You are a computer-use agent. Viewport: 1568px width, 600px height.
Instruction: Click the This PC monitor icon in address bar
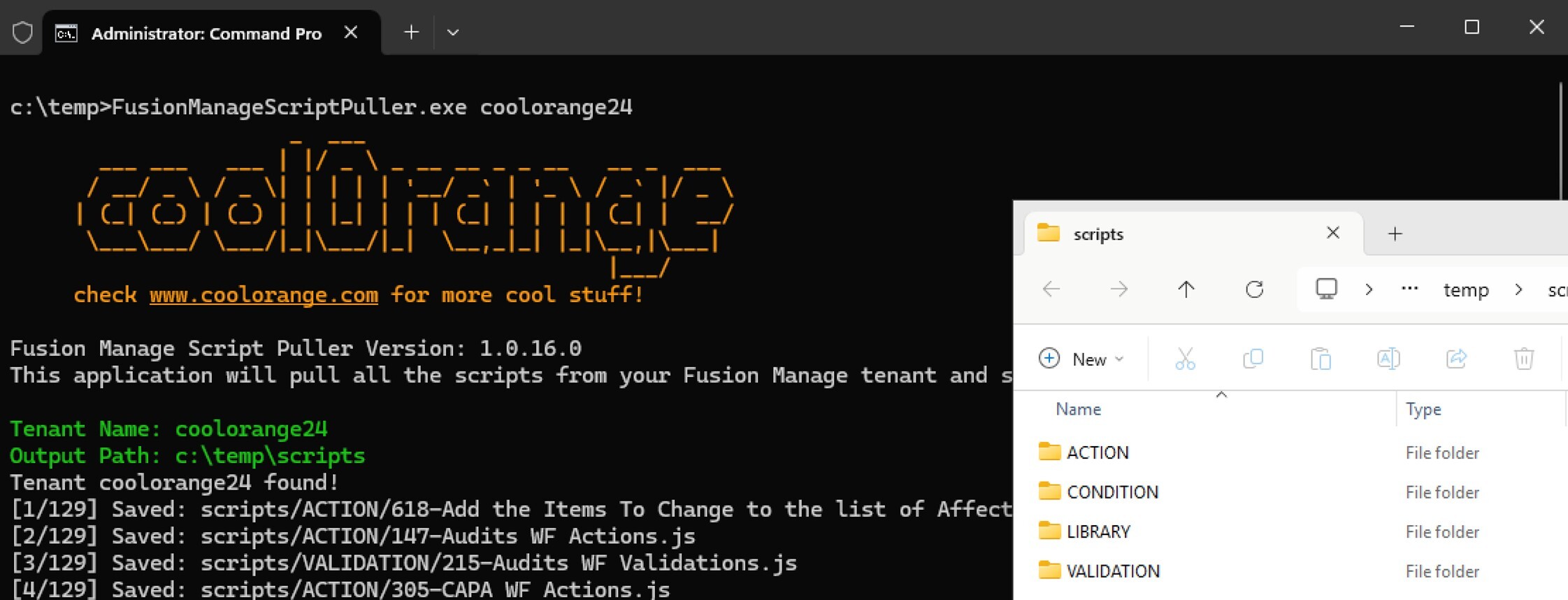1326,289
